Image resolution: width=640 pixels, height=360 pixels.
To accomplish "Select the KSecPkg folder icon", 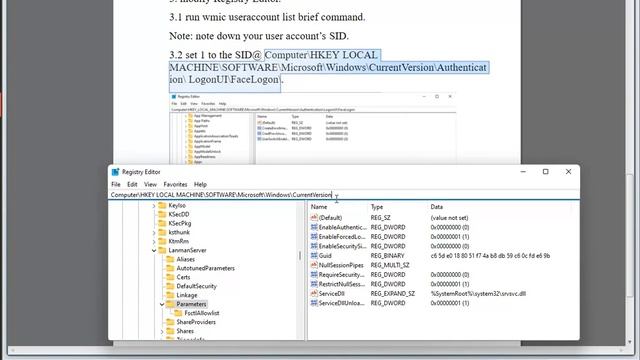I will coord(162,223).
